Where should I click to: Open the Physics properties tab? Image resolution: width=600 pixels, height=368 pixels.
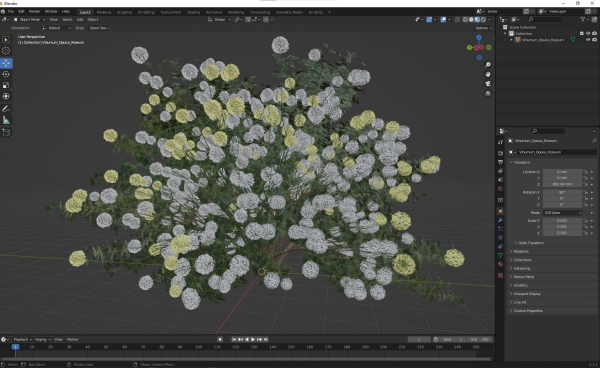tap(500, 238)
